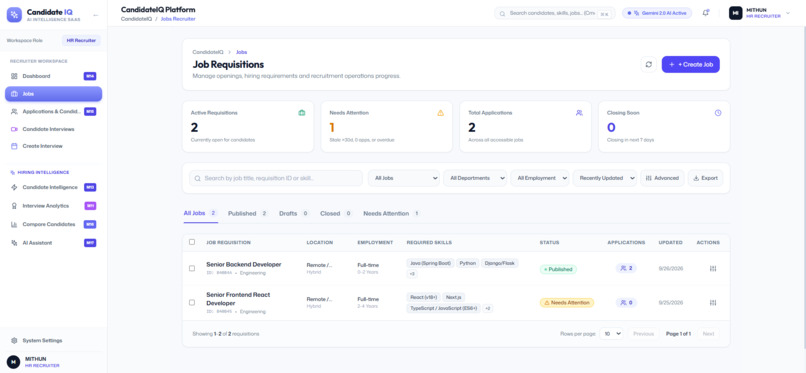Click the Applications & Candidates people icon
Image resolution: width=806 pixels, height=373 pixels.
14,111
